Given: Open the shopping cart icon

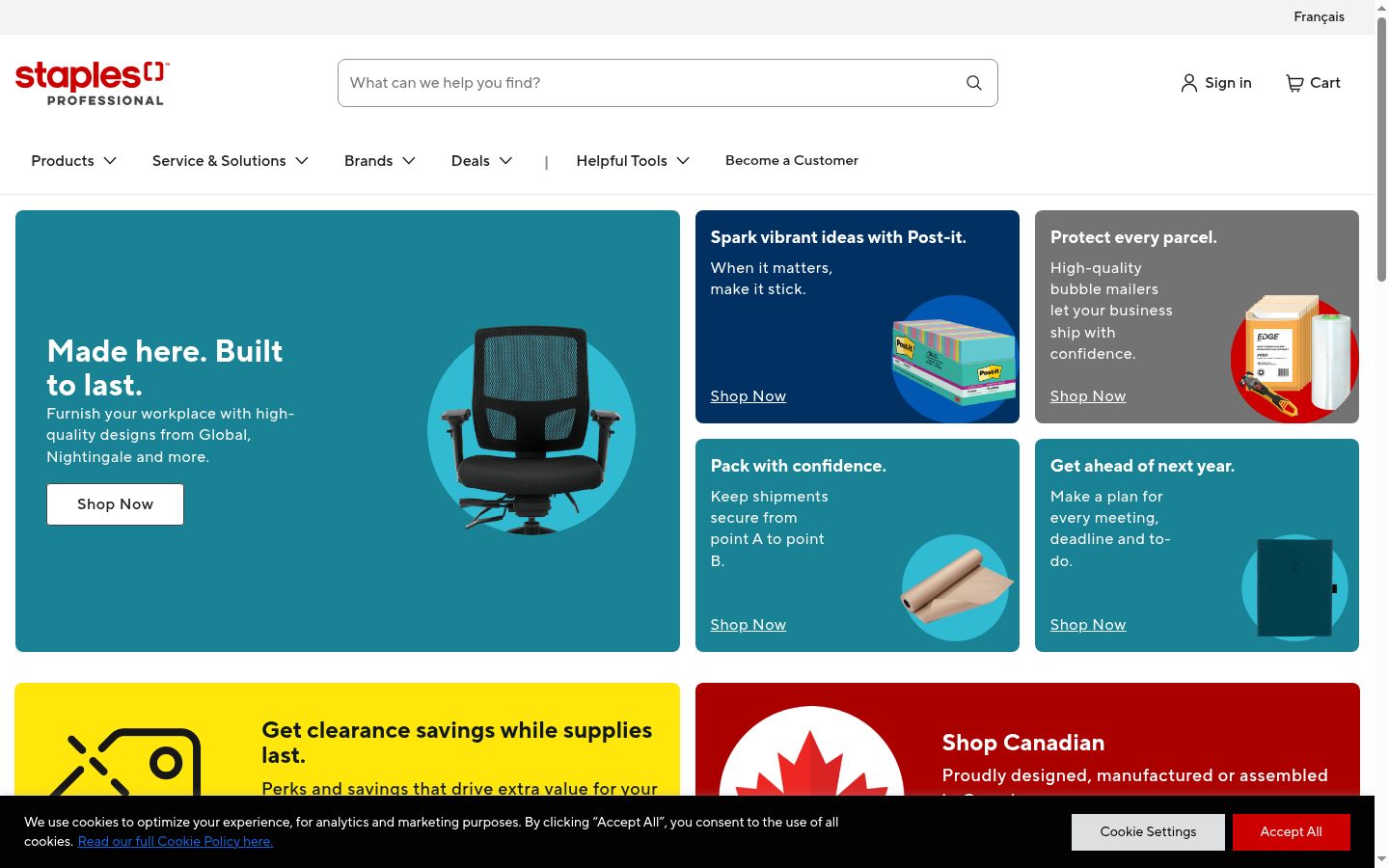Looking at the screenshot, I should coord(1294,83).
